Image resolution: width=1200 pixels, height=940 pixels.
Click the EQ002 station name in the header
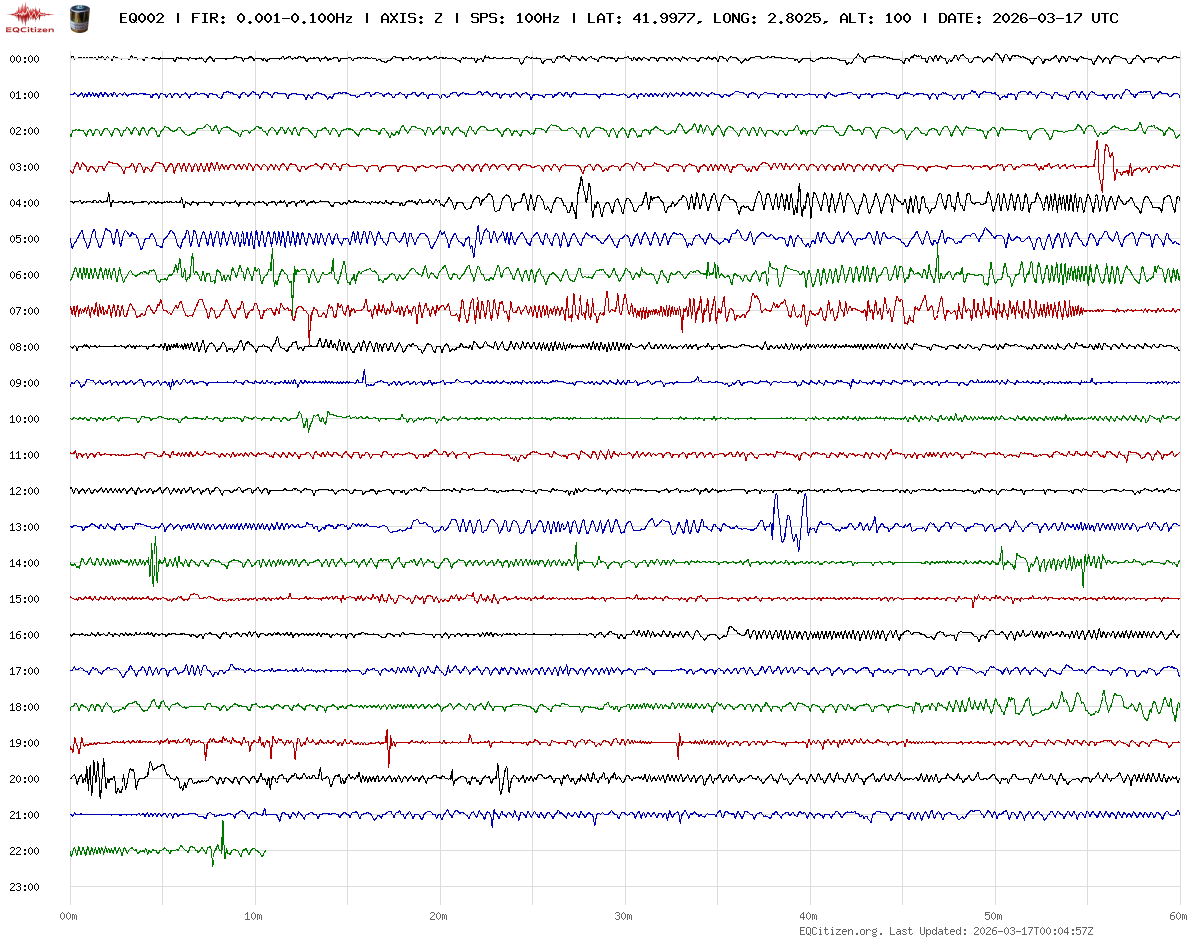[x=141, y=18]
